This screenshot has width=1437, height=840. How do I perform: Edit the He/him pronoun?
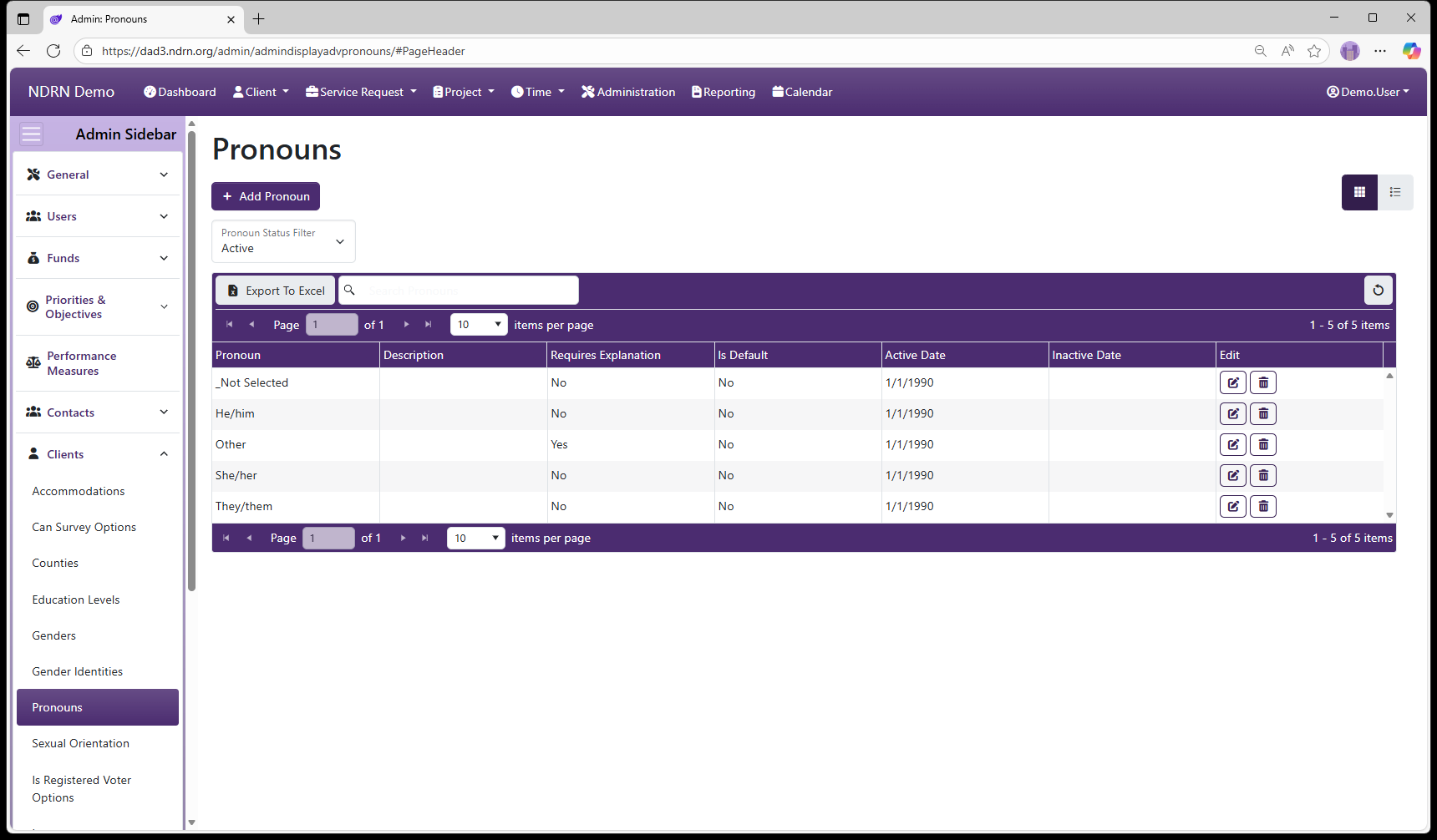[x=1232, y=413]
